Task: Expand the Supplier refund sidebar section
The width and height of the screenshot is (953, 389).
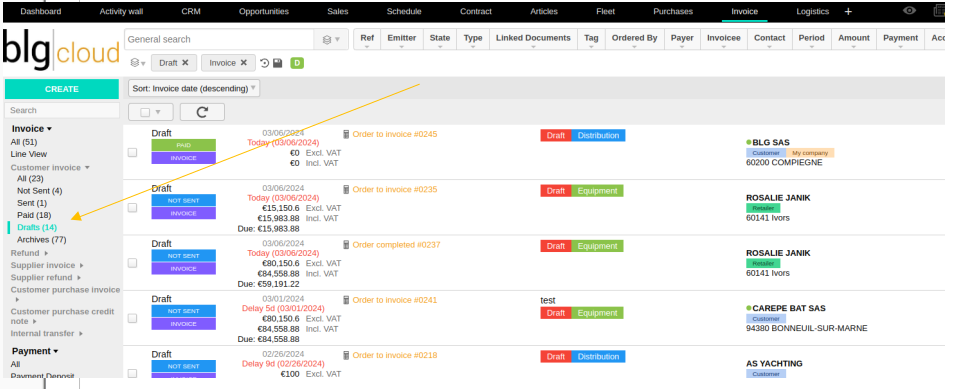Action: (45, 277)
